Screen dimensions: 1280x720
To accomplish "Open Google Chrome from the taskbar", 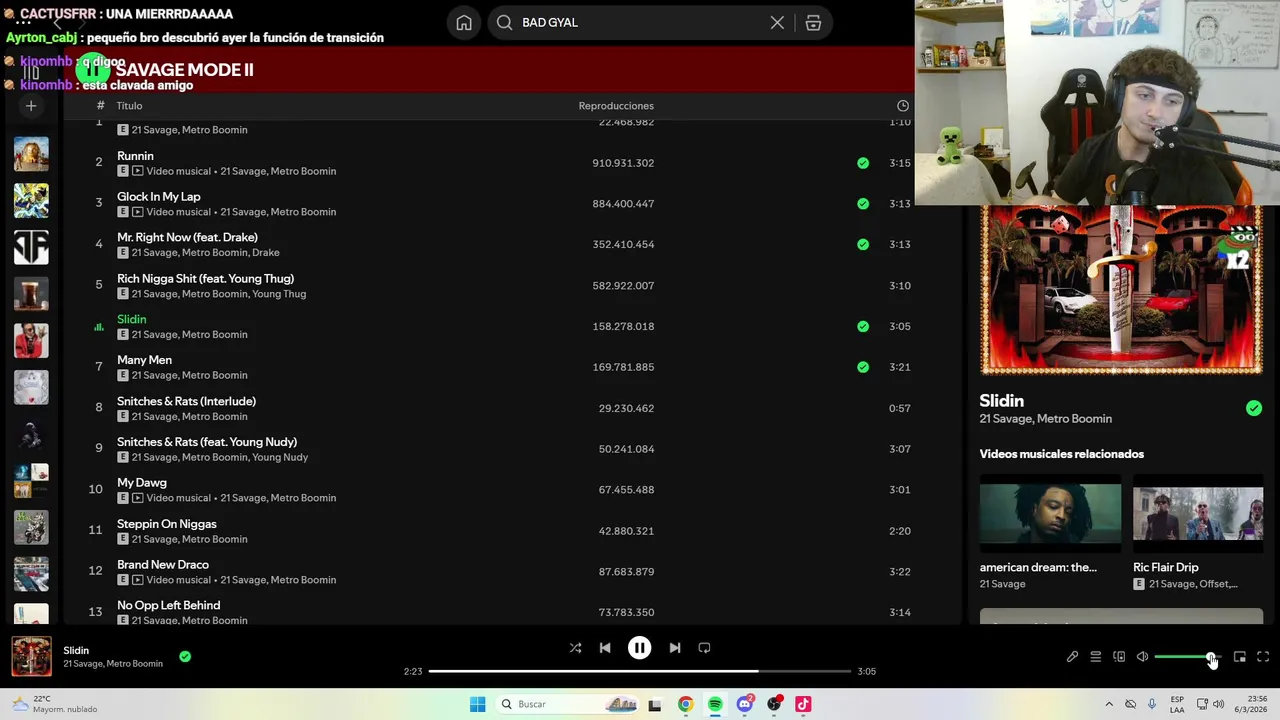I will tap(685, 704).
